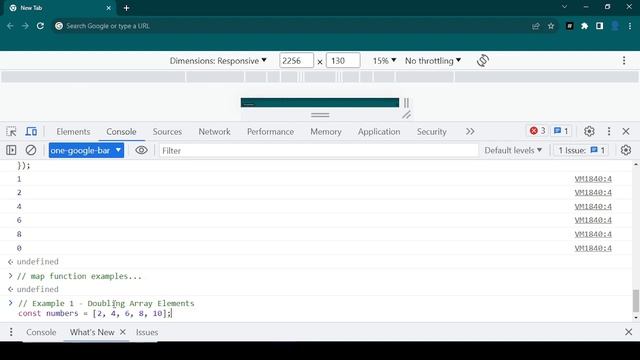Open the one-google-bar context dropdown
Screen dimensions: 640x360
click(x=86, y=150)
